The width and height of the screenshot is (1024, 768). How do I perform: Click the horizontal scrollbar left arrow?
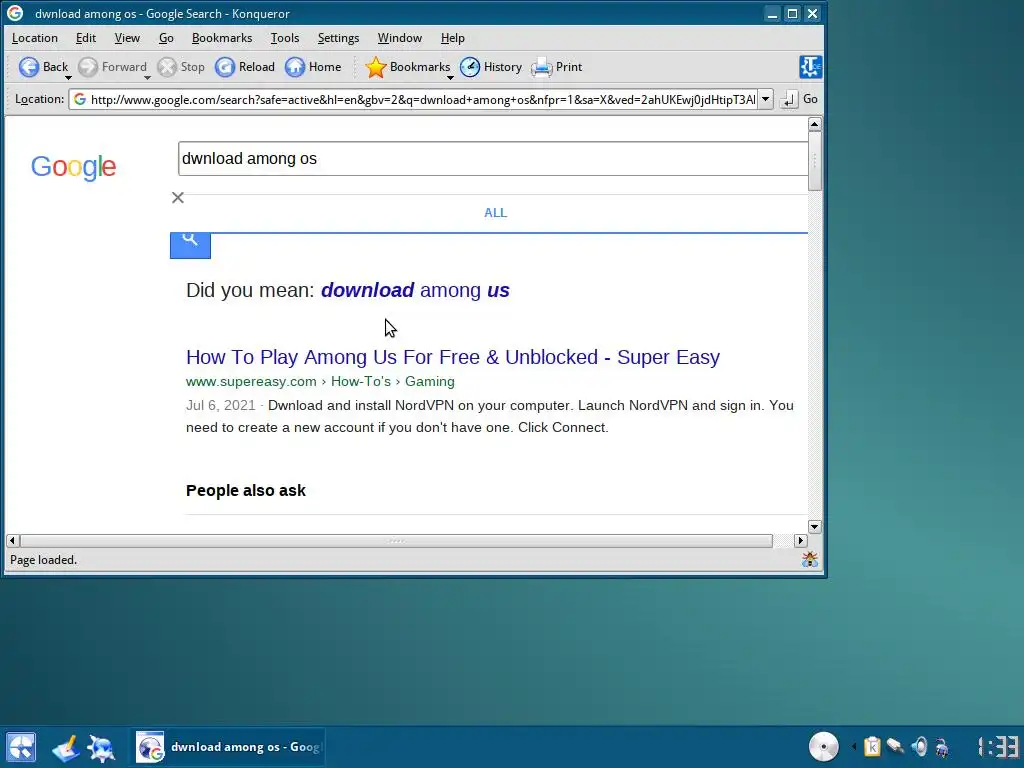pos(12,541)
